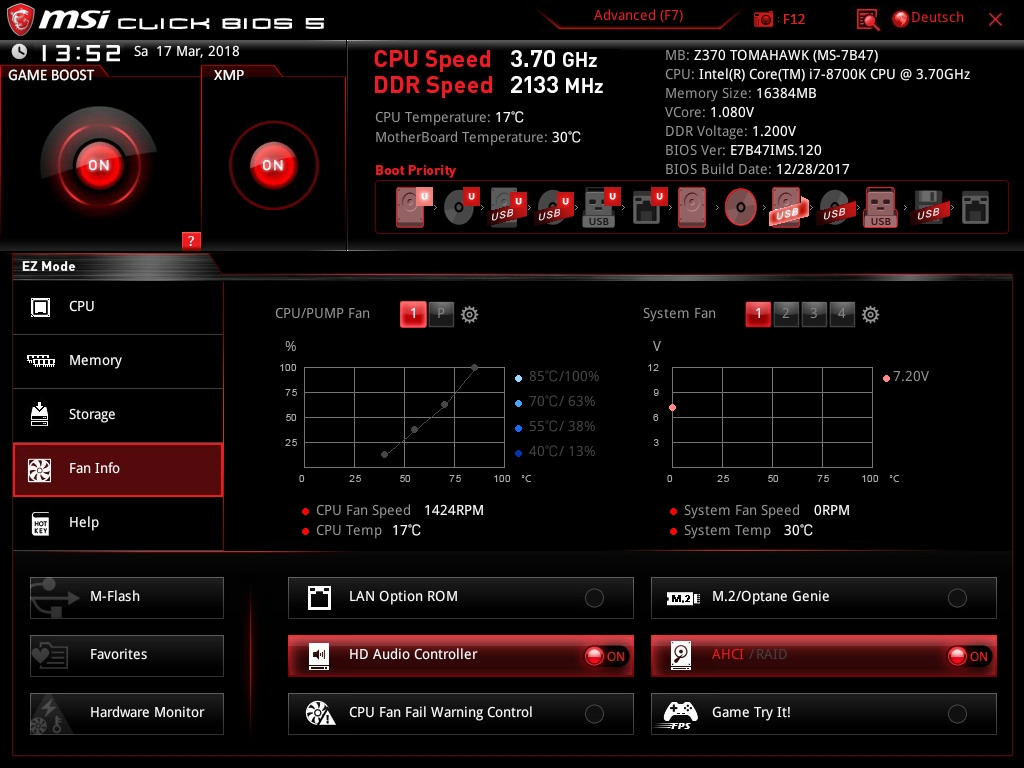Toggle AHCI / RAID mode switch
This screenshot has width=1024, height=768.
968,656
